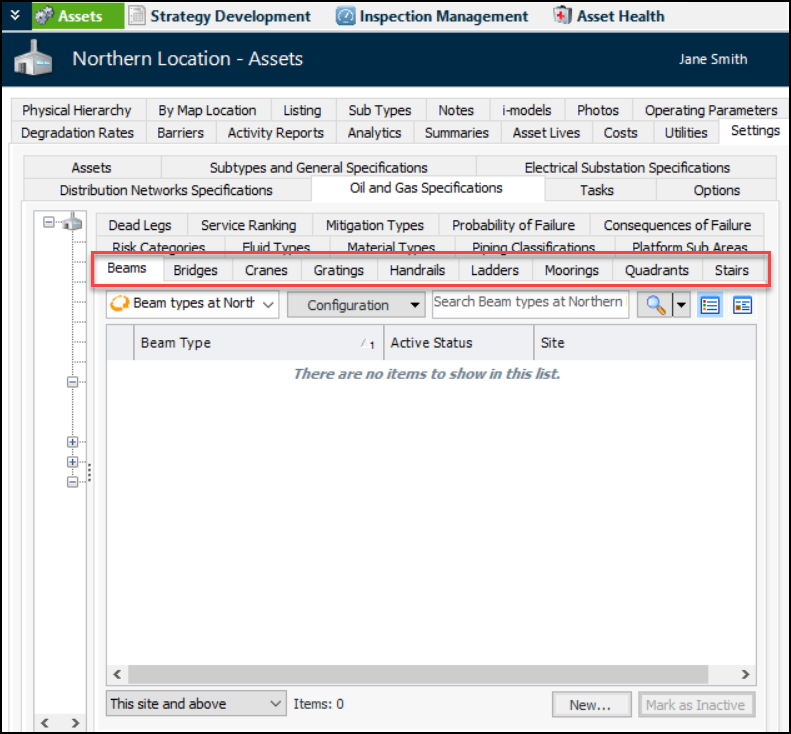This screenshot has height=734, width=791.
Task: Sort by the Beam Type column header
Action: (258, 343)
